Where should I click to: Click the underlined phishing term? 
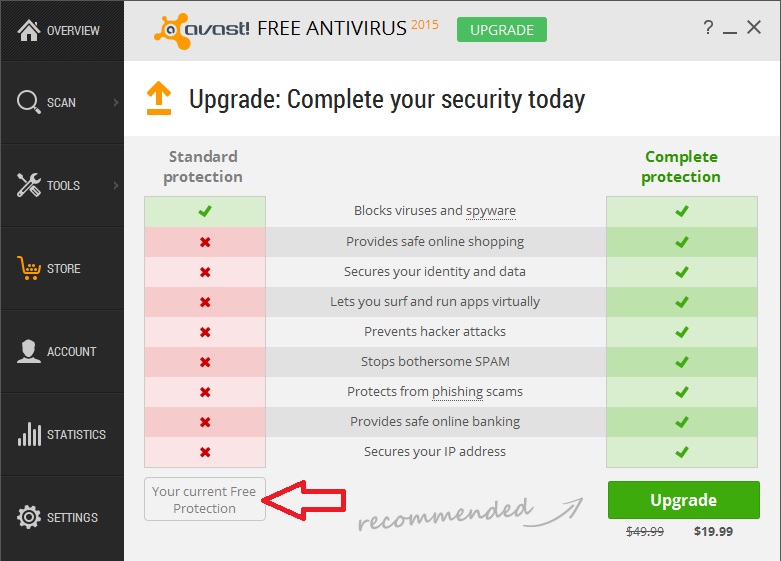click(x=457, y=392)
